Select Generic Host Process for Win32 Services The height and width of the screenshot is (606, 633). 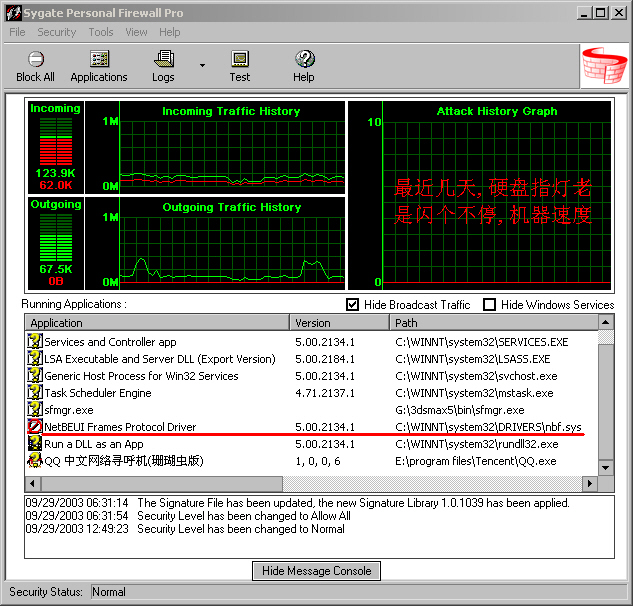pos(312,376)
